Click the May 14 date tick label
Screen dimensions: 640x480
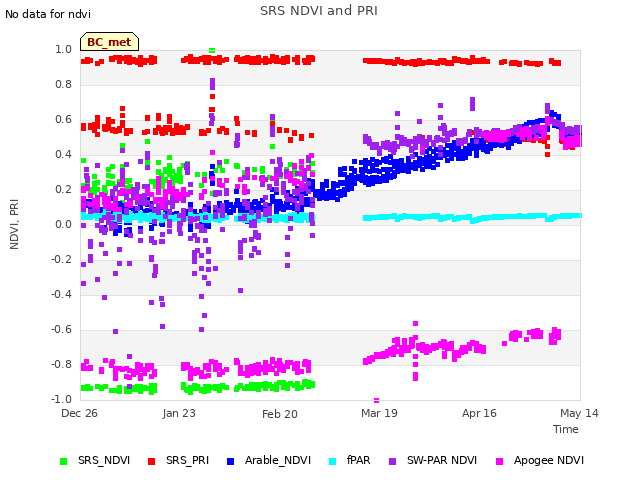pos(579,413)
